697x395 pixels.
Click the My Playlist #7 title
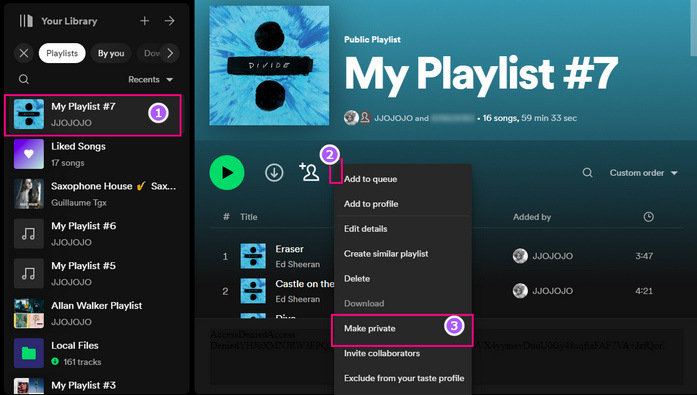(481, 75)
